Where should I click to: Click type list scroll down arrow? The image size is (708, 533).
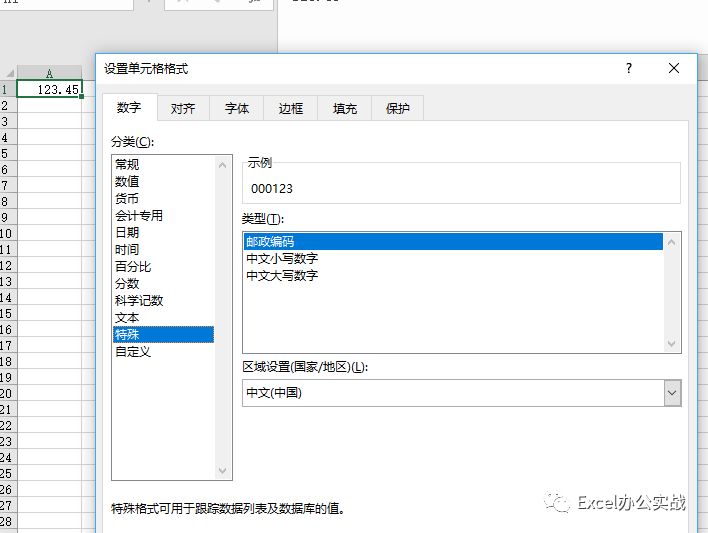671,344
